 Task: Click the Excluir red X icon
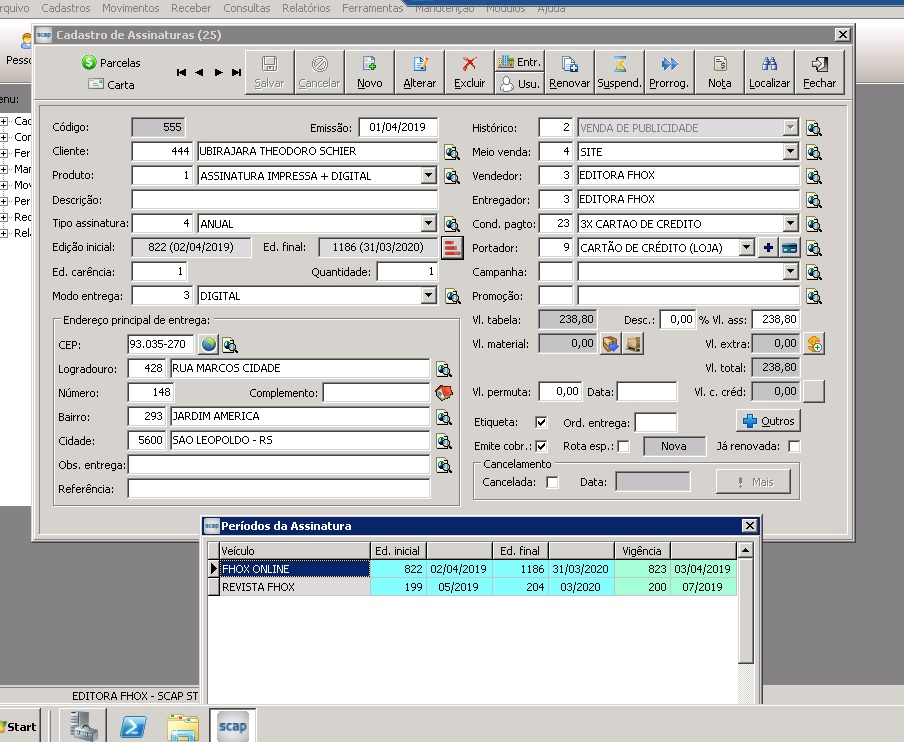pos(469,63)
